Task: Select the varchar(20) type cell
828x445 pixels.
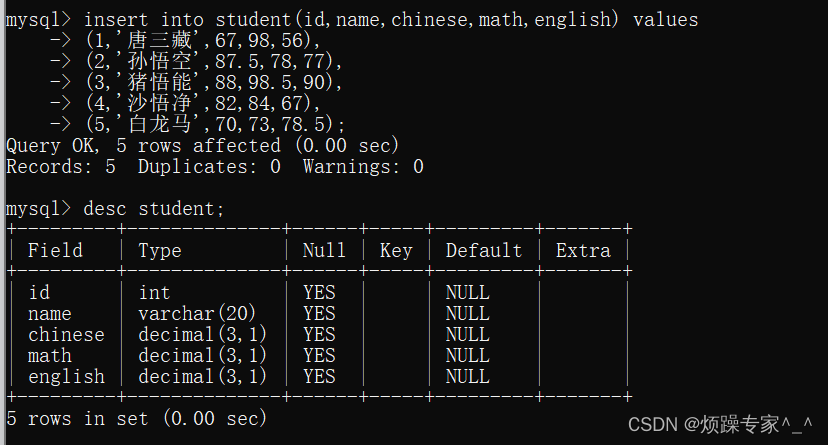Action: point(197,314)
